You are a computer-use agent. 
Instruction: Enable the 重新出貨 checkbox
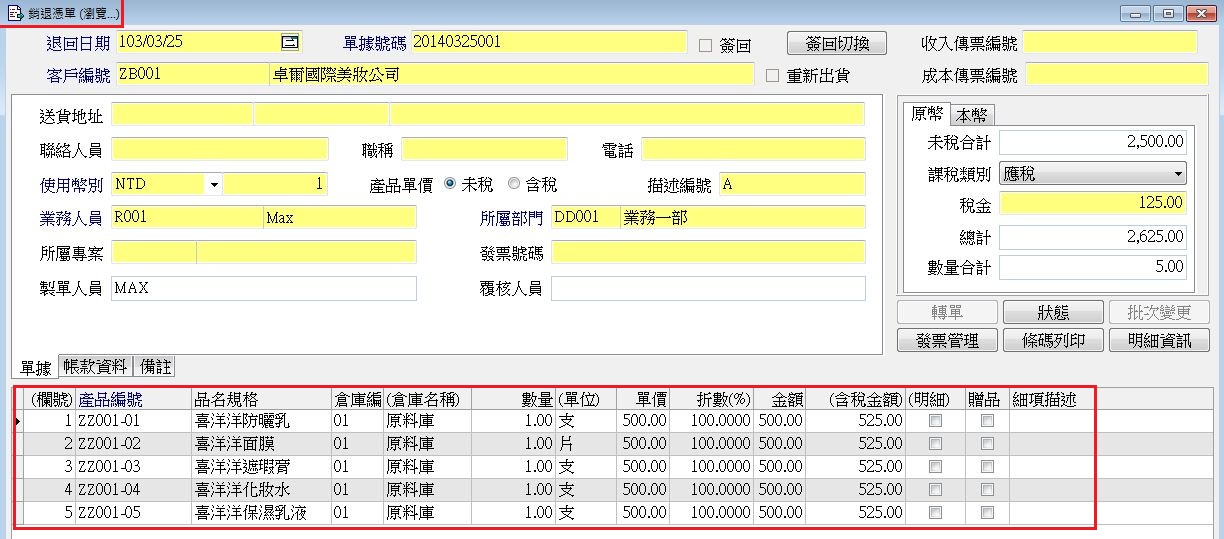pyautogui.click(x=772, y=75)
